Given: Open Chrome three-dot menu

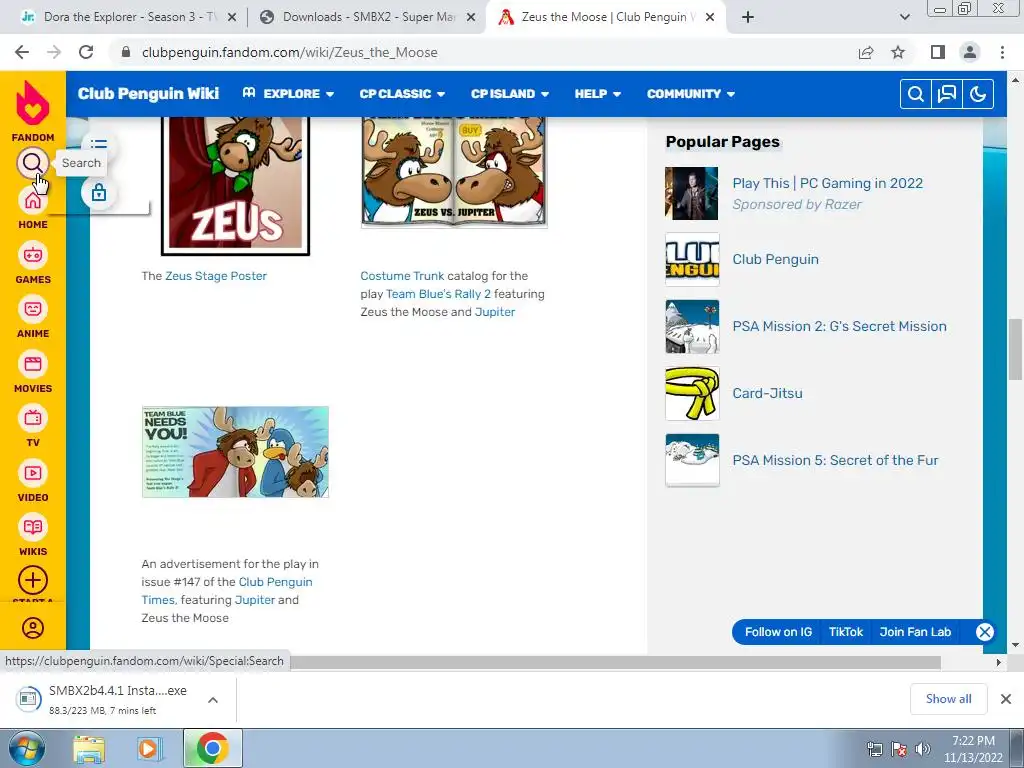Looking at the screenshot, I should point(1002,52).
